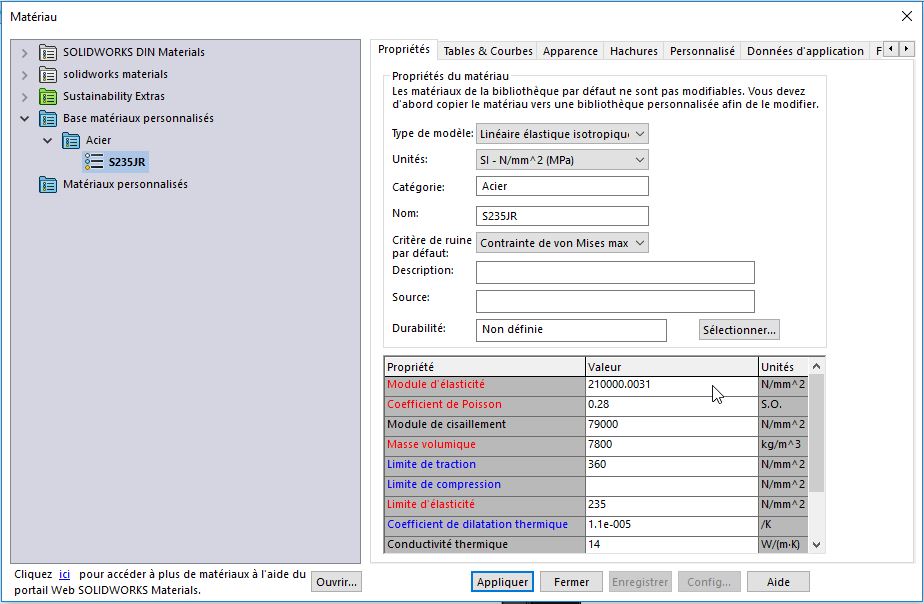Click the Durabilité field

pos(571,330)
